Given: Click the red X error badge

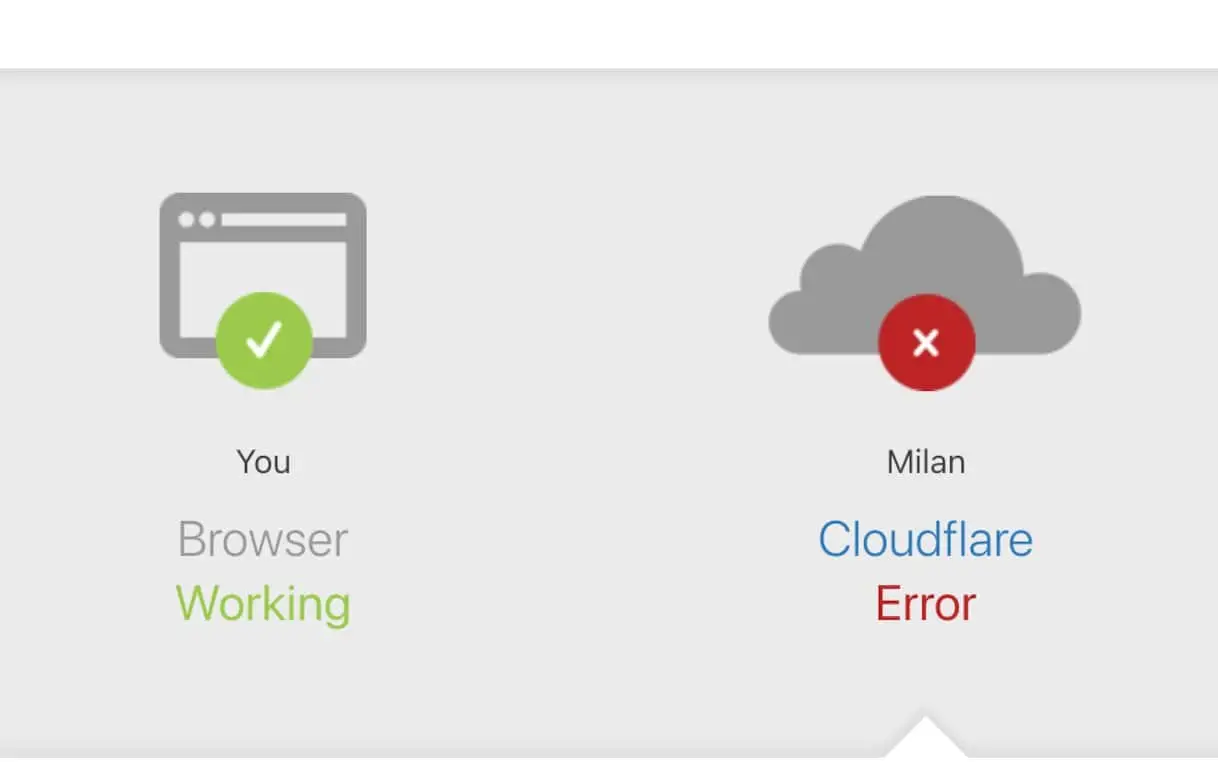Looking at the screenshot, I should tap(926, 342).
